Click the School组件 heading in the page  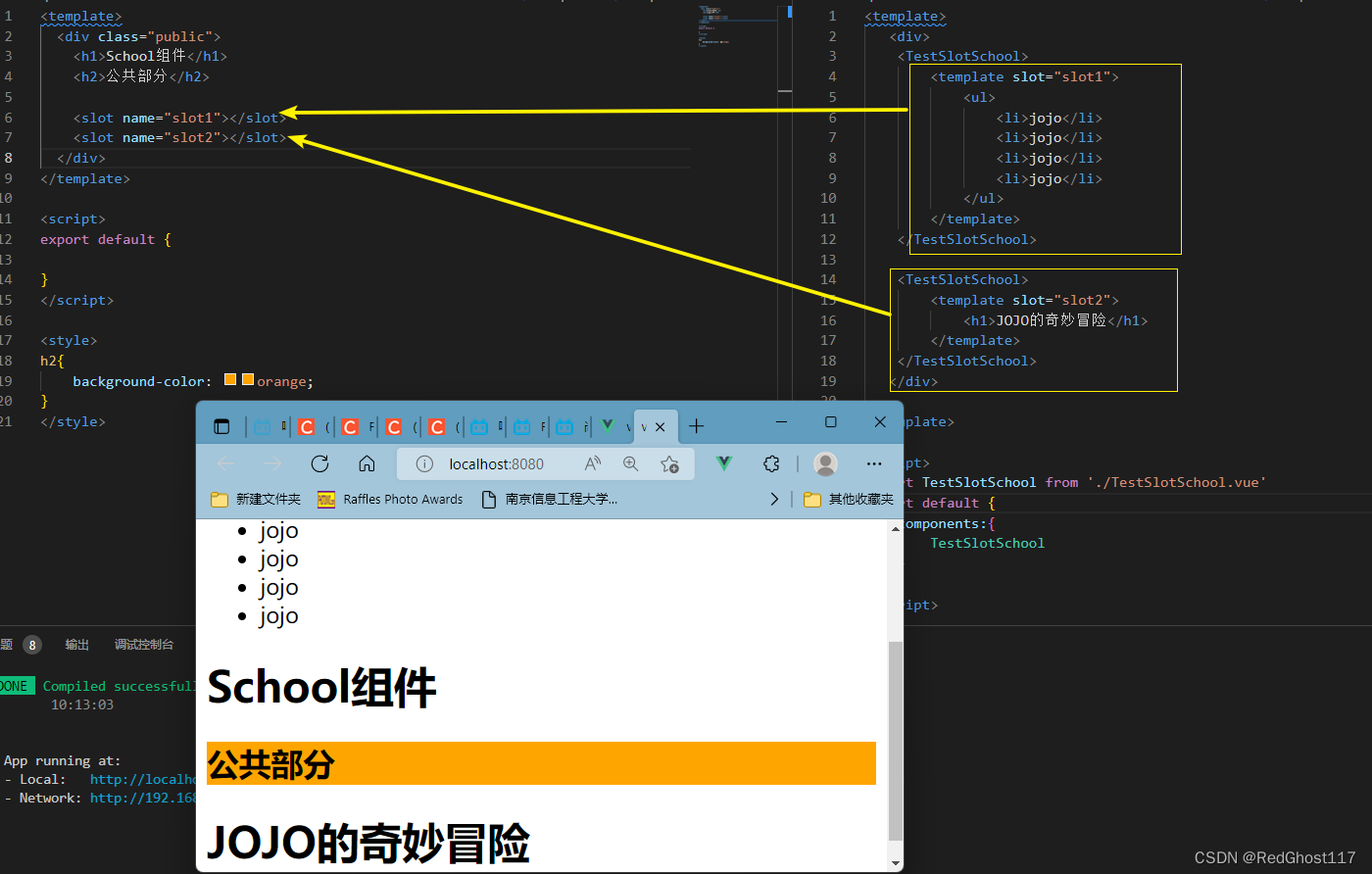click(x=321, y=687)
